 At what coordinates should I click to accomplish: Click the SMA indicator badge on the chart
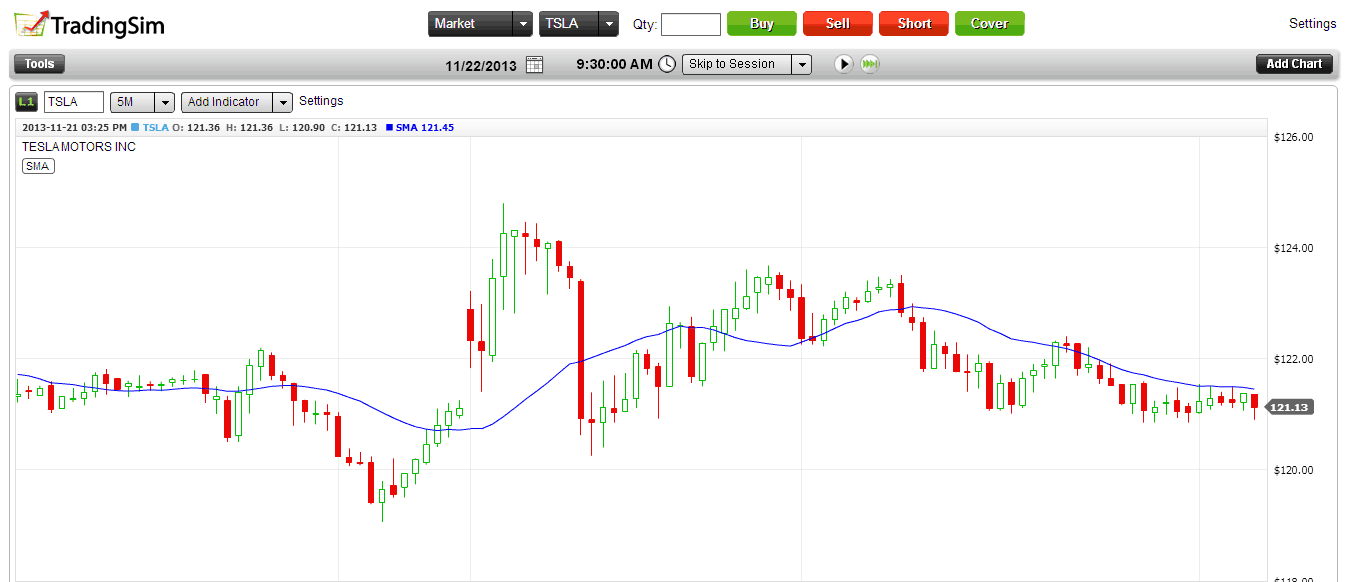tap(37, 166)
